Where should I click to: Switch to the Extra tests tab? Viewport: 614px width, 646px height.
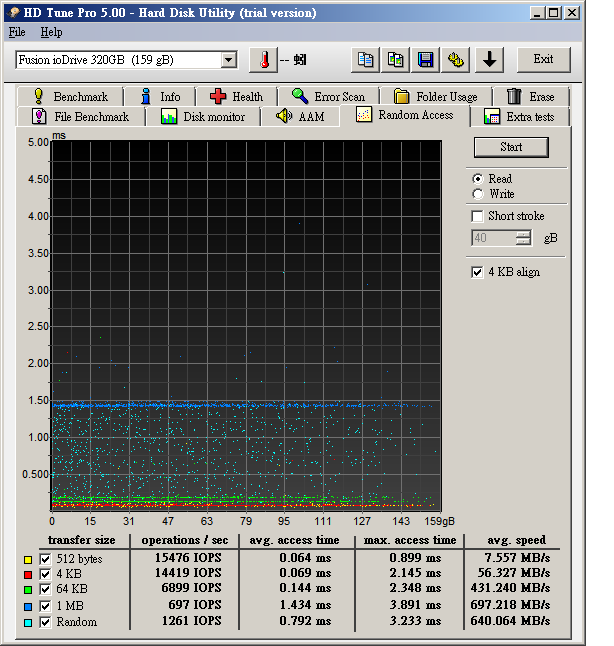[520, 117]
